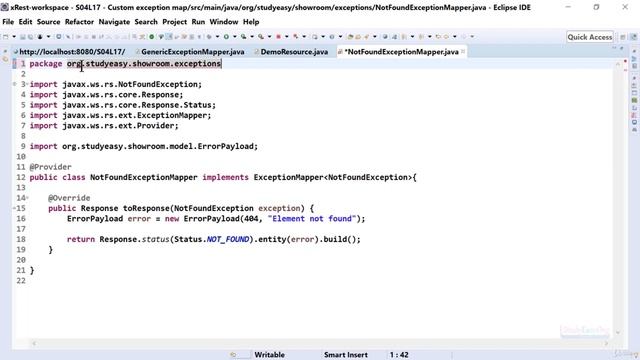Open the Navigate menu
The height and width of the screenshot is (360, 640).
tap(114, 22)
